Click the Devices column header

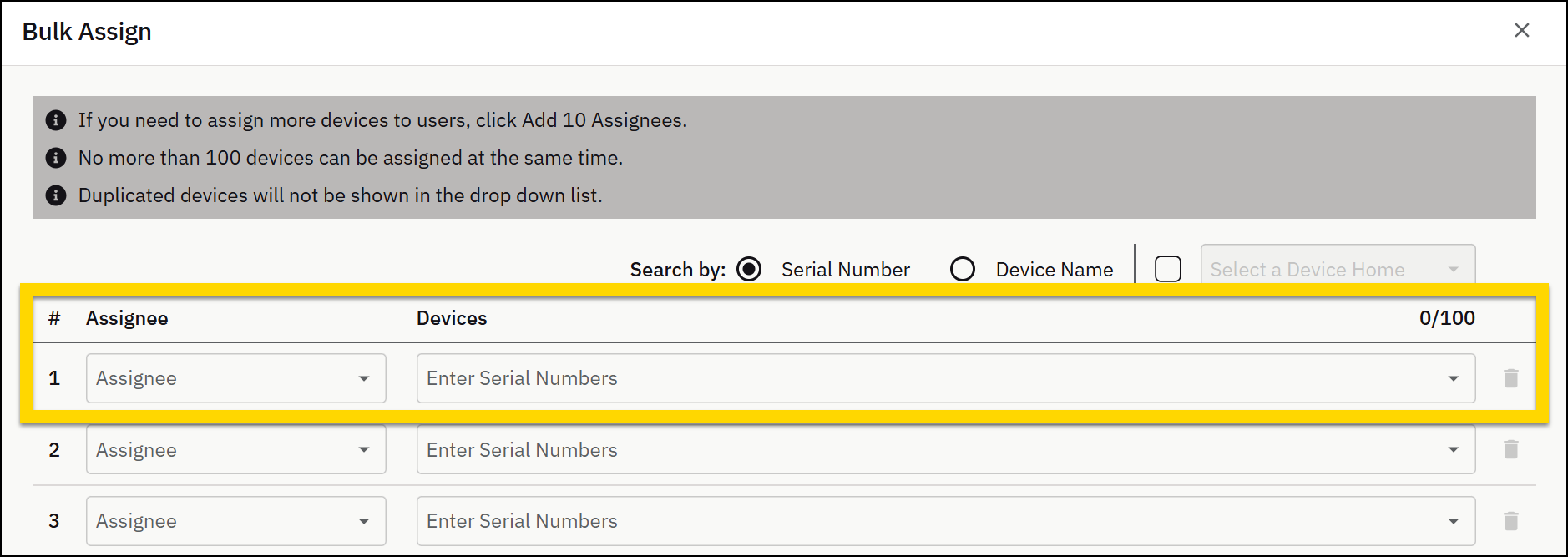452,318
